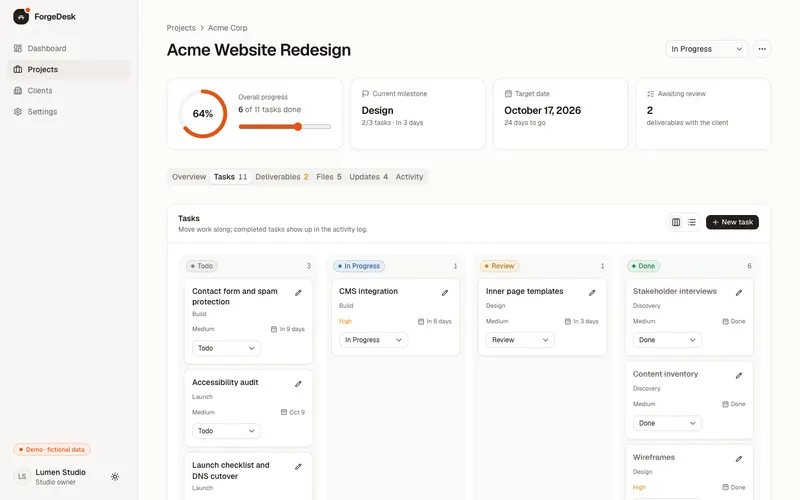Switch to list view
800x500 pixels.
point(692,222)
